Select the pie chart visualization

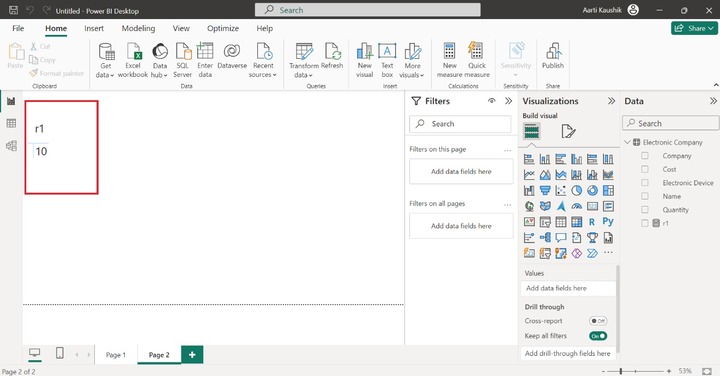coord(577,190)
